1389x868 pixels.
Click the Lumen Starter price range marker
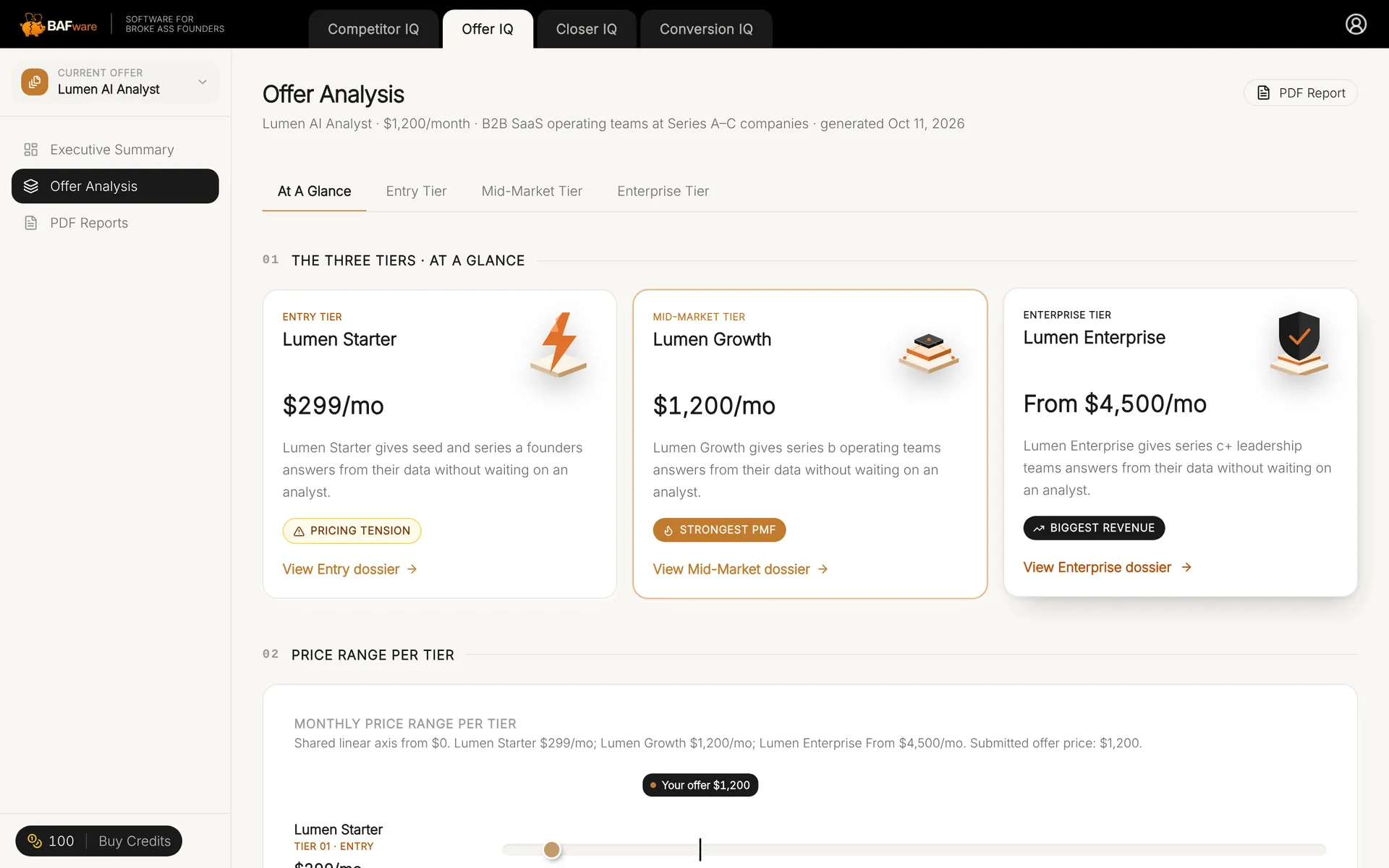click(x=552, y=850)
